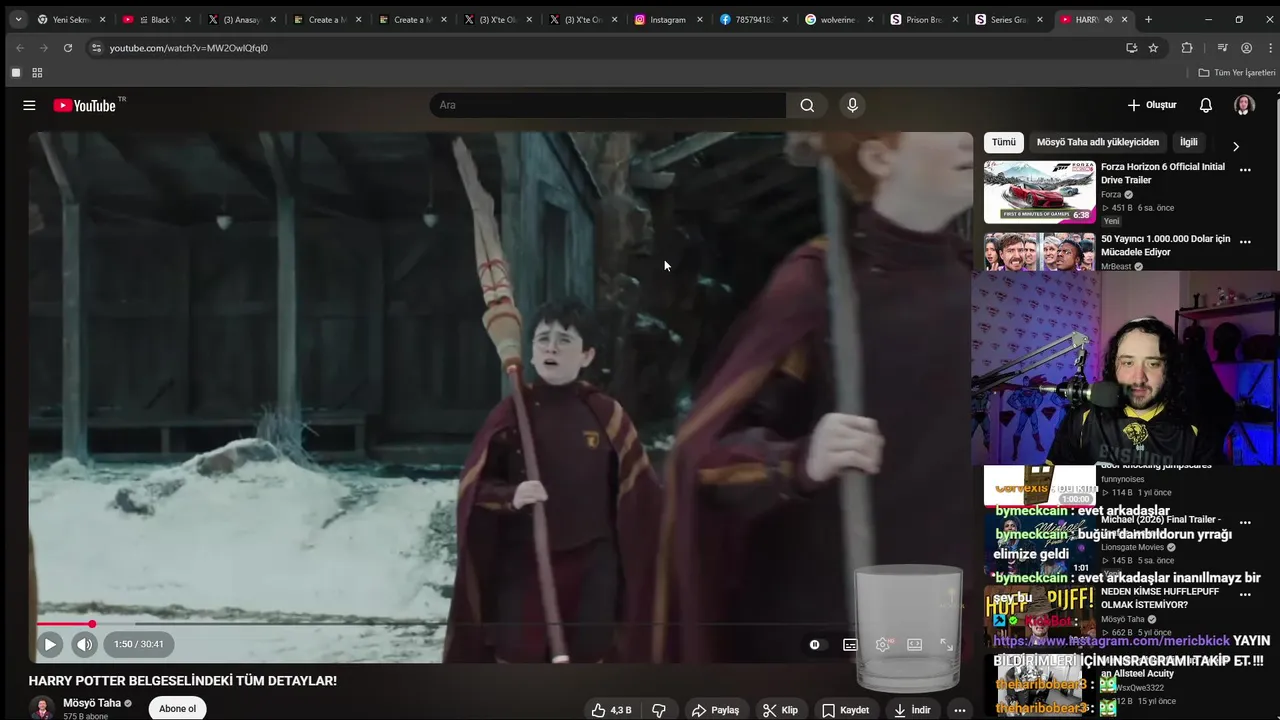
Task: Click the YouTube search magnifier button
Action: coord(807,105)
